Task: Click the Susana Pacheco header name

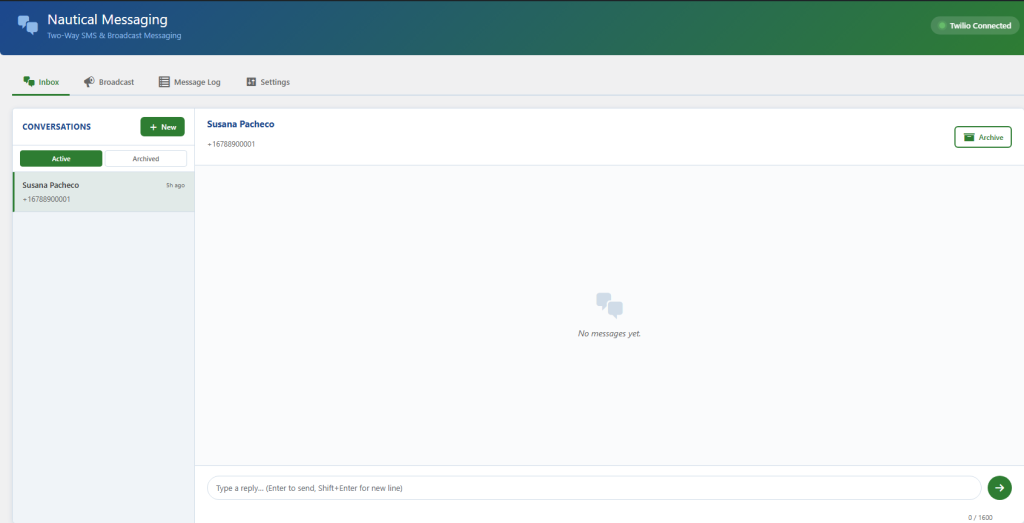Action: pyautogui.click(x=240, y=124)
